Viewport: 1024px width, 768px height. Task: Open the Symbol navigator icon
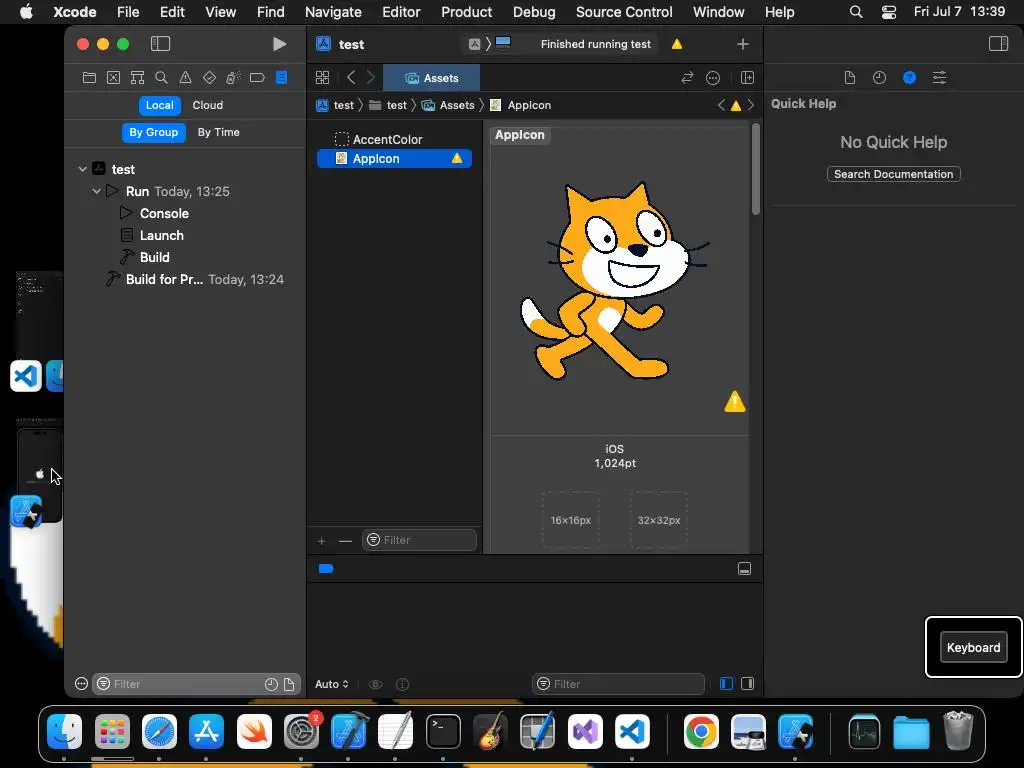pyautogui.click(x=137, y=78)
